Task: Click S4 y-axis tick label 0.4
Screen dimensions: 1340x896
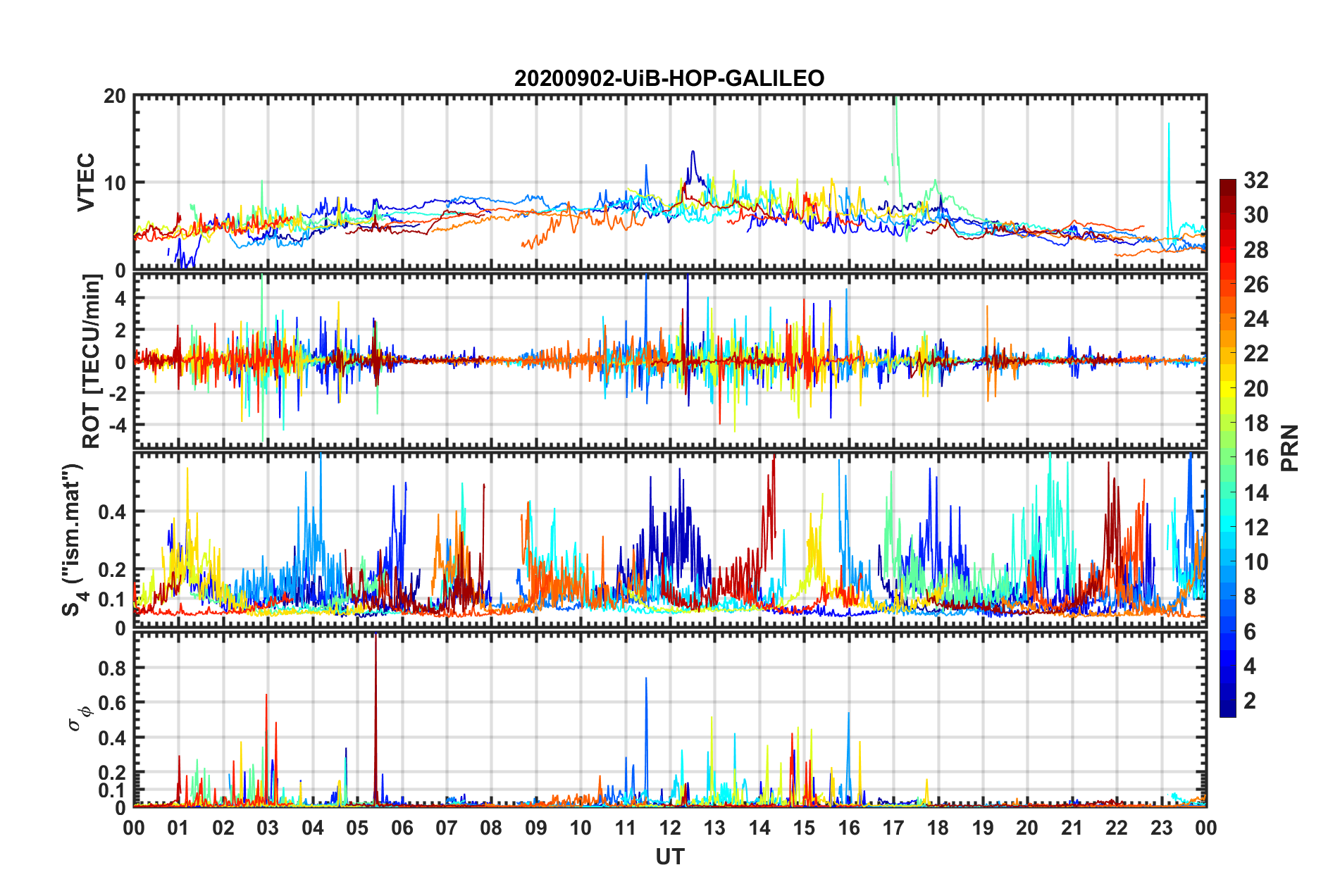Action: point(112,512)
